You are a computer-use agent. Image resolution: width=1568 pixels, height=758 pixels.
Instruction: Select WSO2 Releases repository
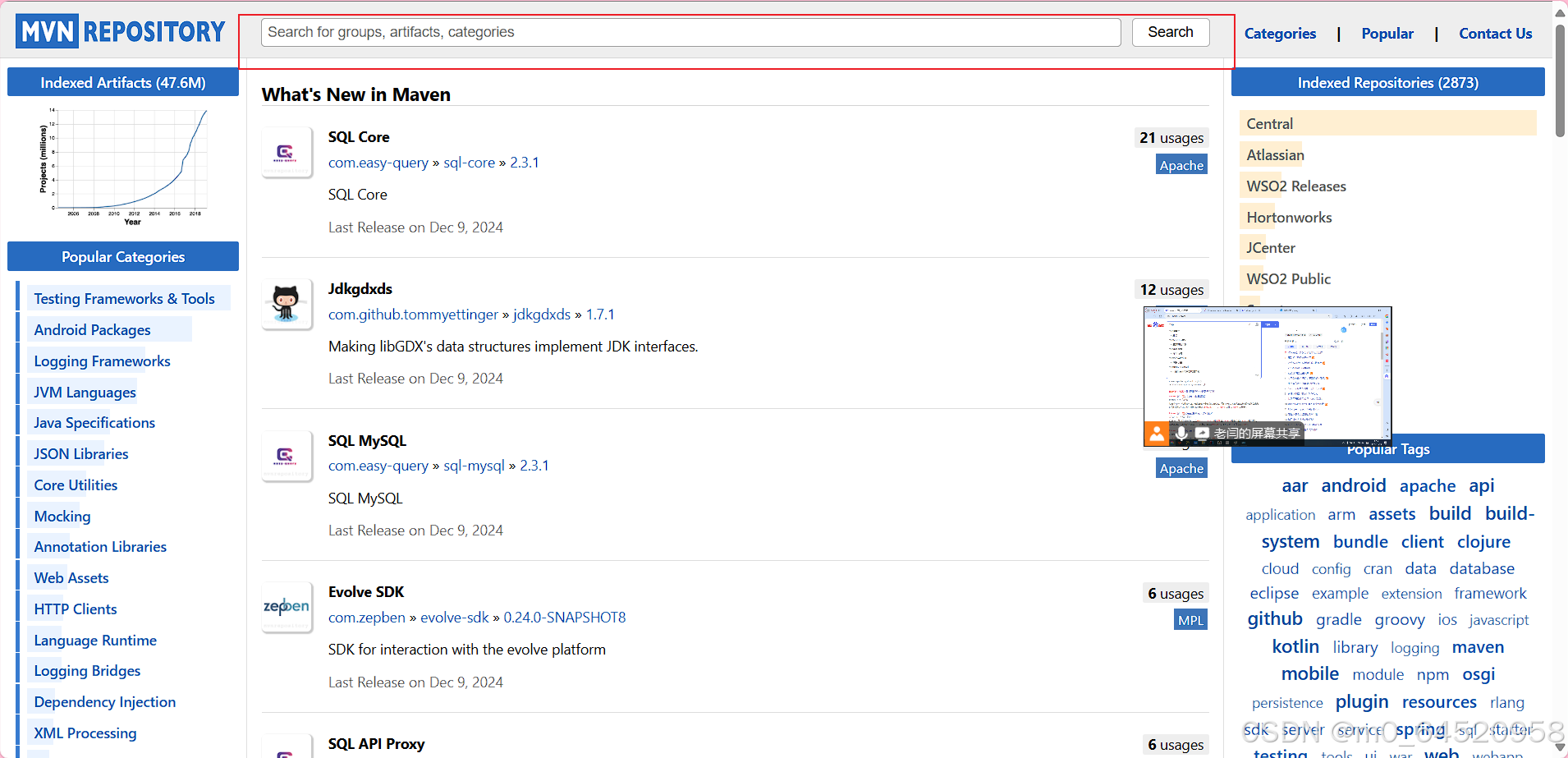(x=1296, y=186)
